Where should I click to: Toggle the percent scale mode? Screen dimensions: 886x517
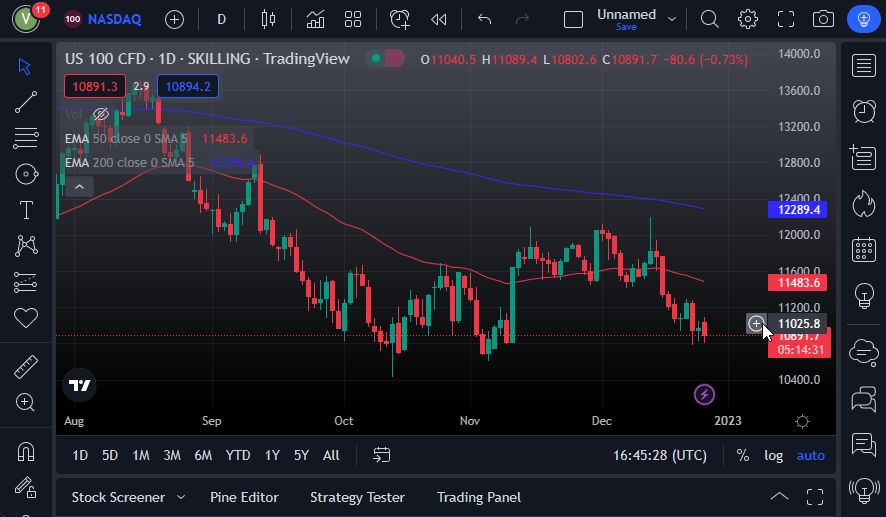coord(743,455)
